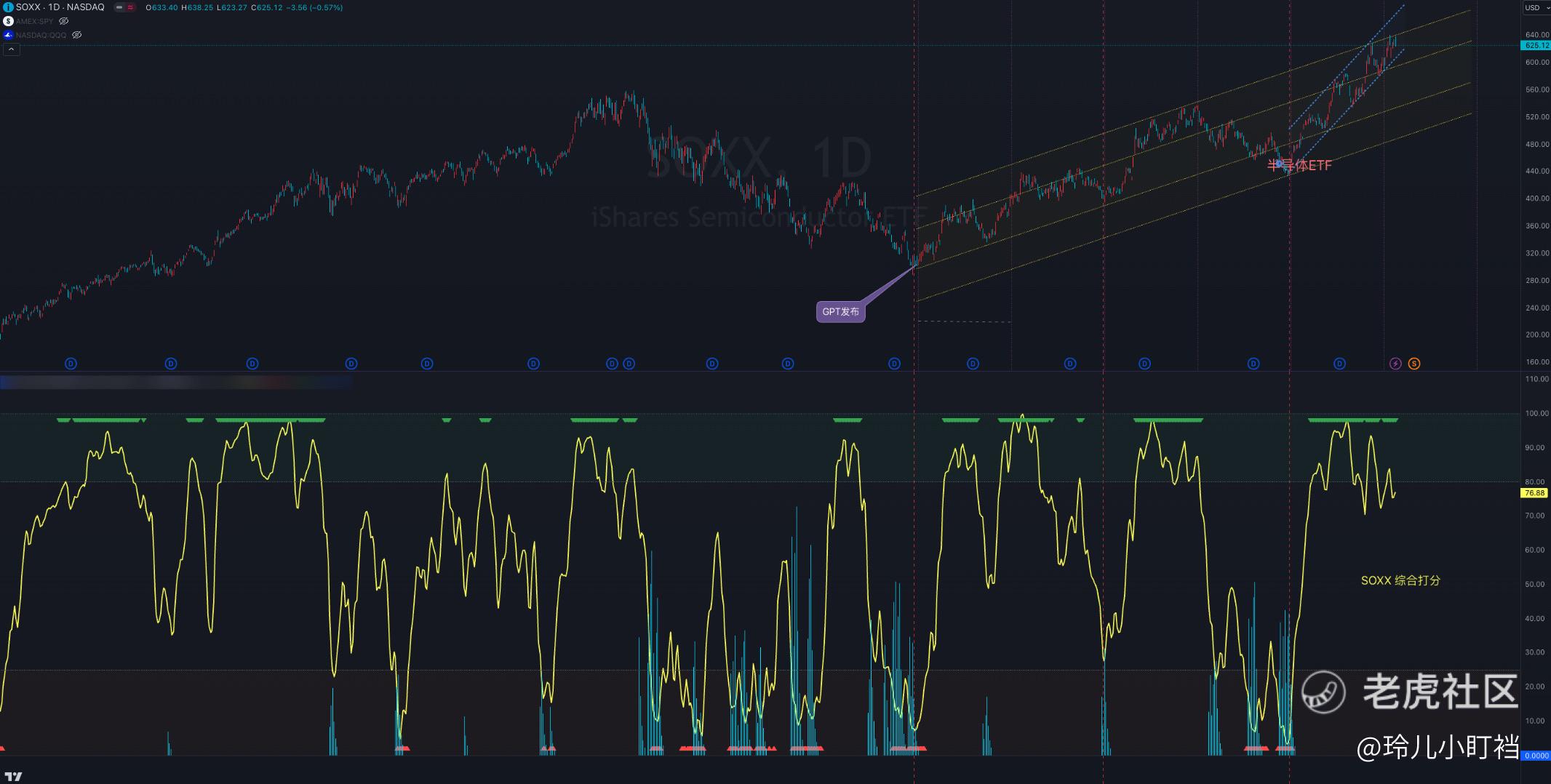This screenshot has height=784, width=1551.
Task: Click the change value −3.56 (−0.57%)
Action: point(314,7)
